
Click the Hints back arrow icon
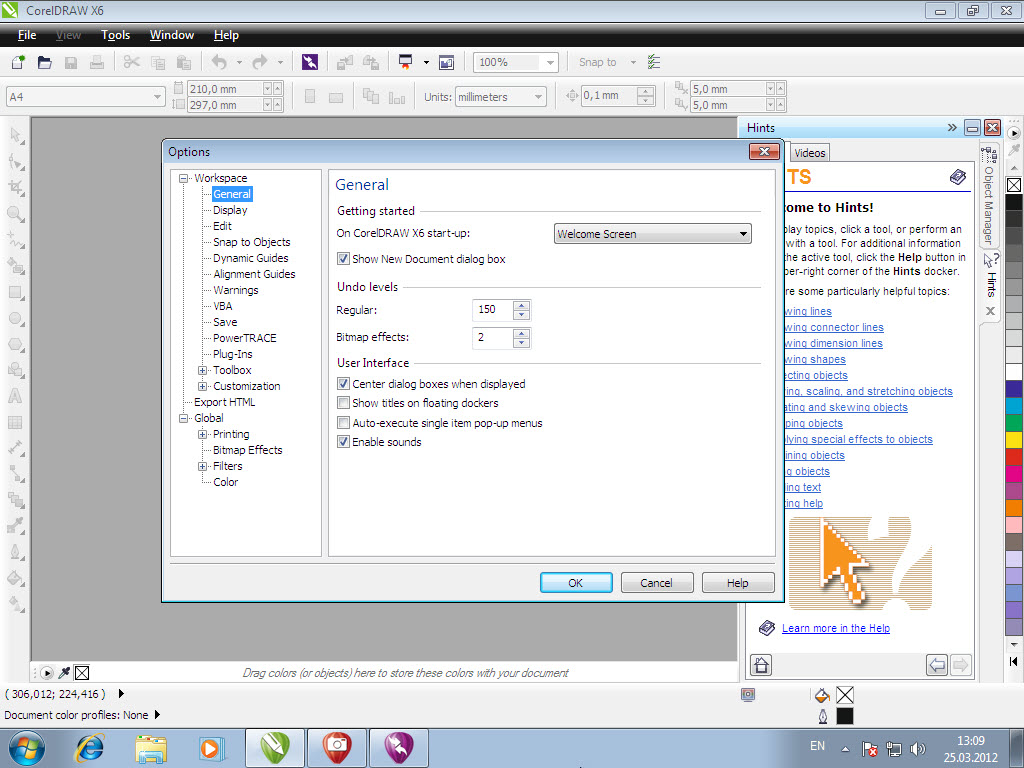point(937,664)
